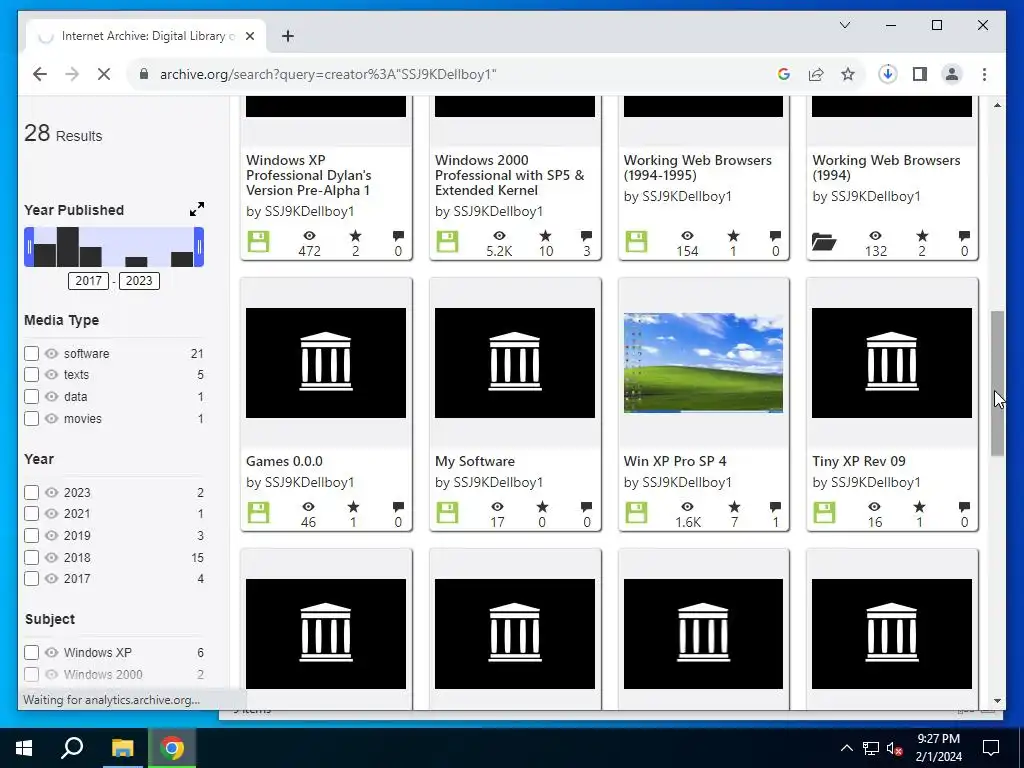This screenshot has height=768, width=1024.
Task: Open the tab search dropdown chevron
Action: tap(844, 25)
